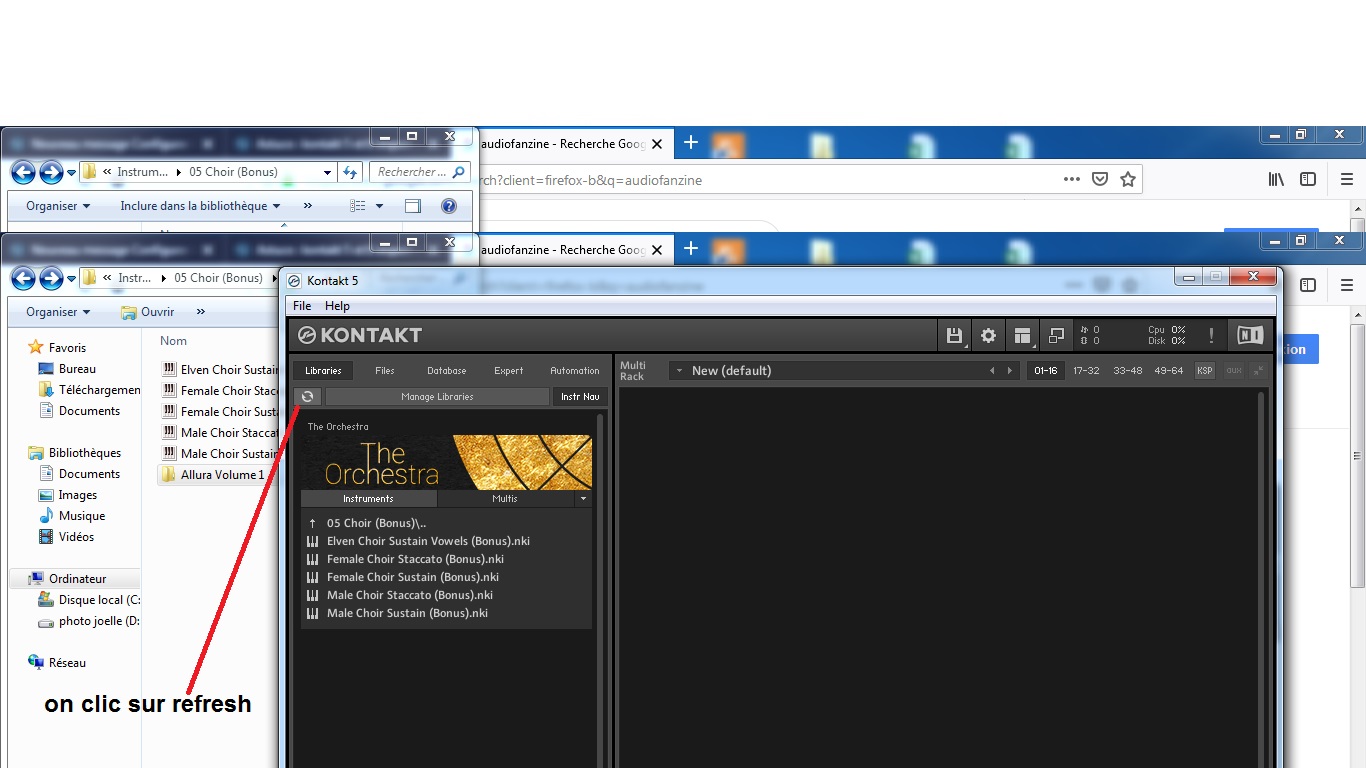Viewport: 1366px width, 768px height.
Task: Click the KONTAKT logo in the header
Action: 361,335
